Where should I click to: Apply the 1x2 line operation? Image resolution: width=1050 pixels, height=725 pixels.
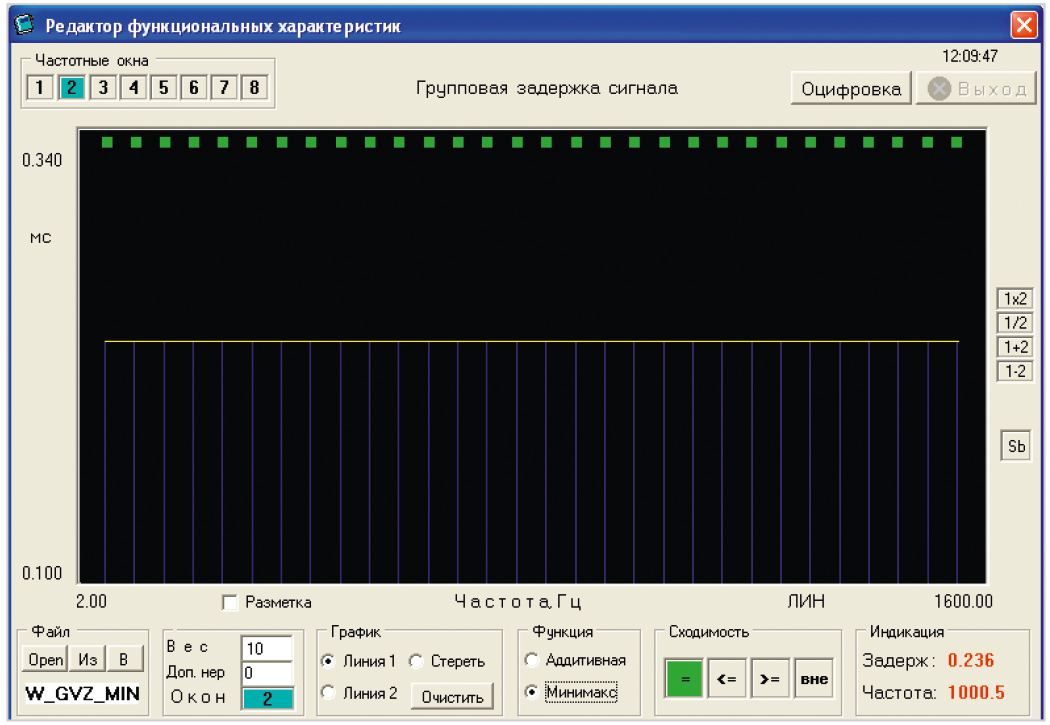pos(1015,299)
